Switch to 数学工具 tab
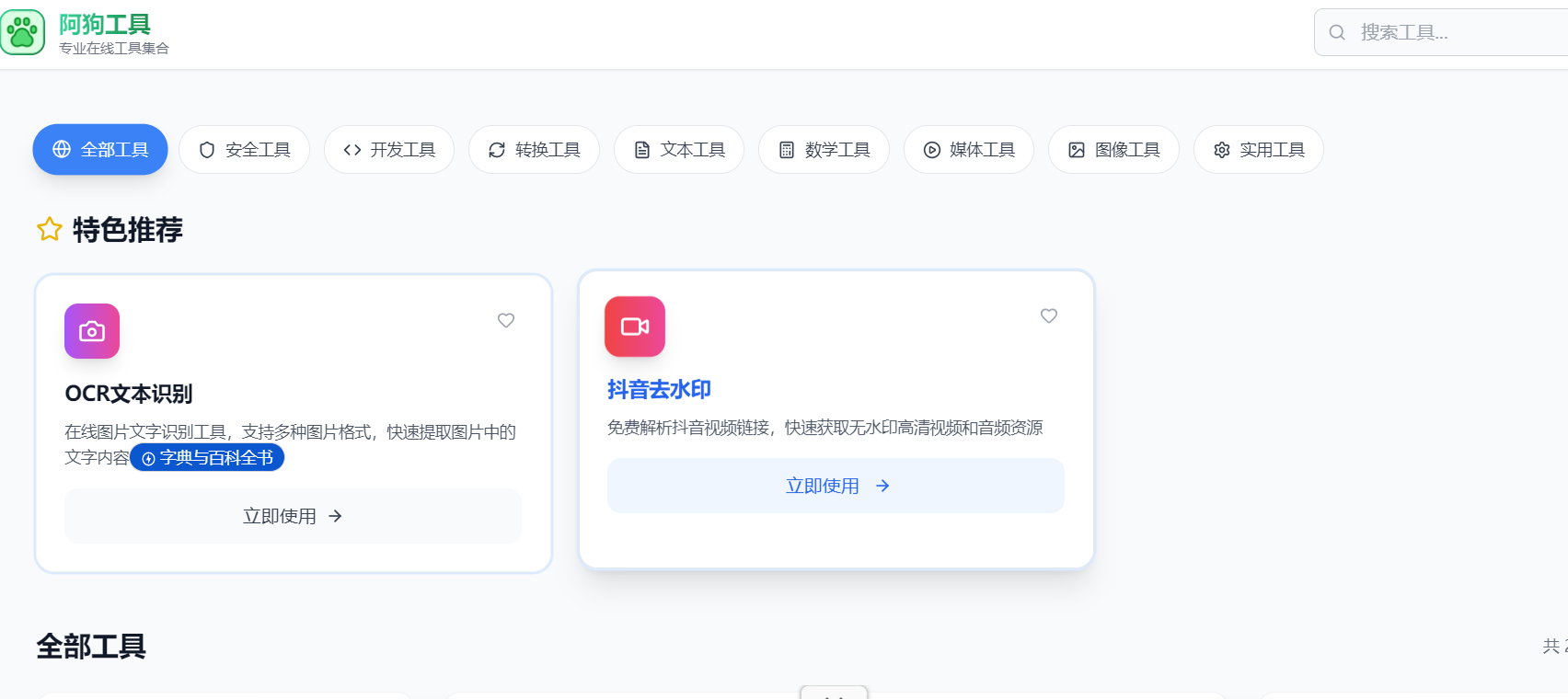 click(x=824, y=150)
